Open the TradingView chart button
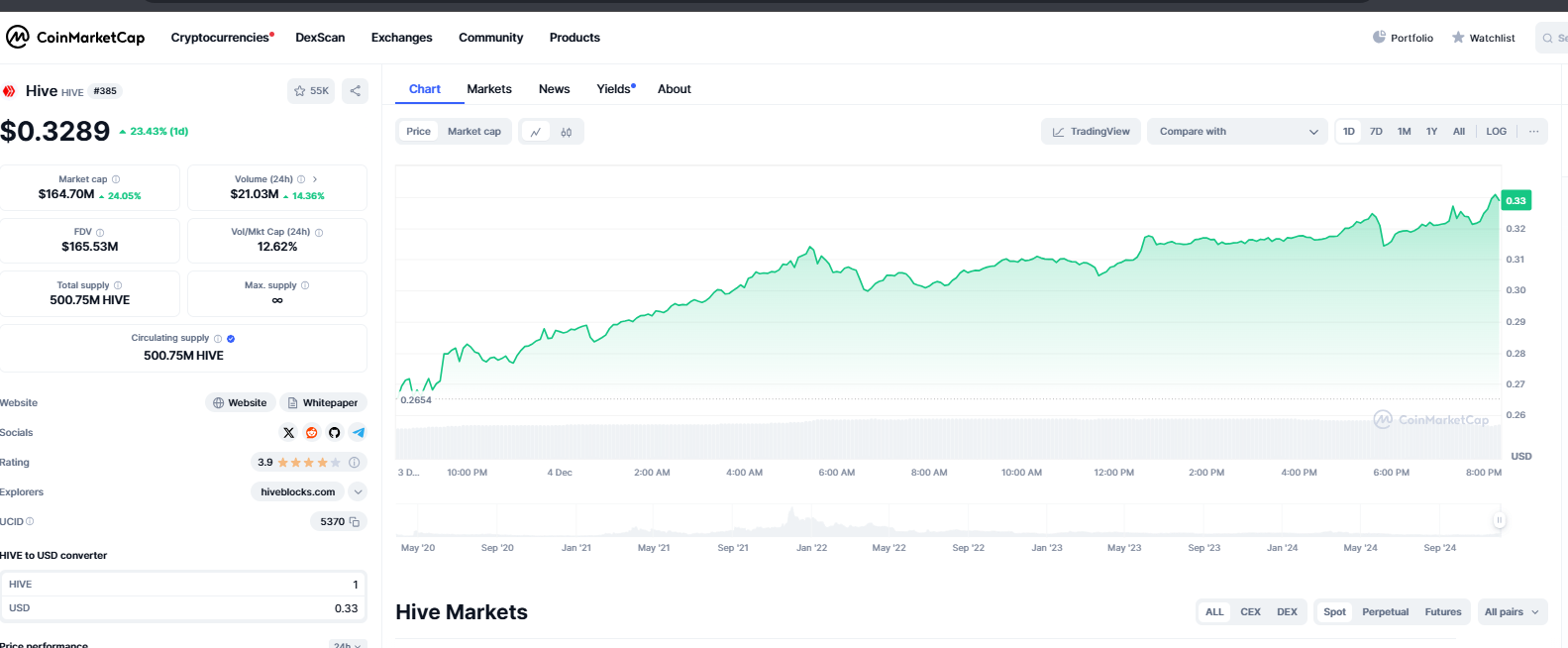This screenshot has width=1568, height=648. (1091, 132)
